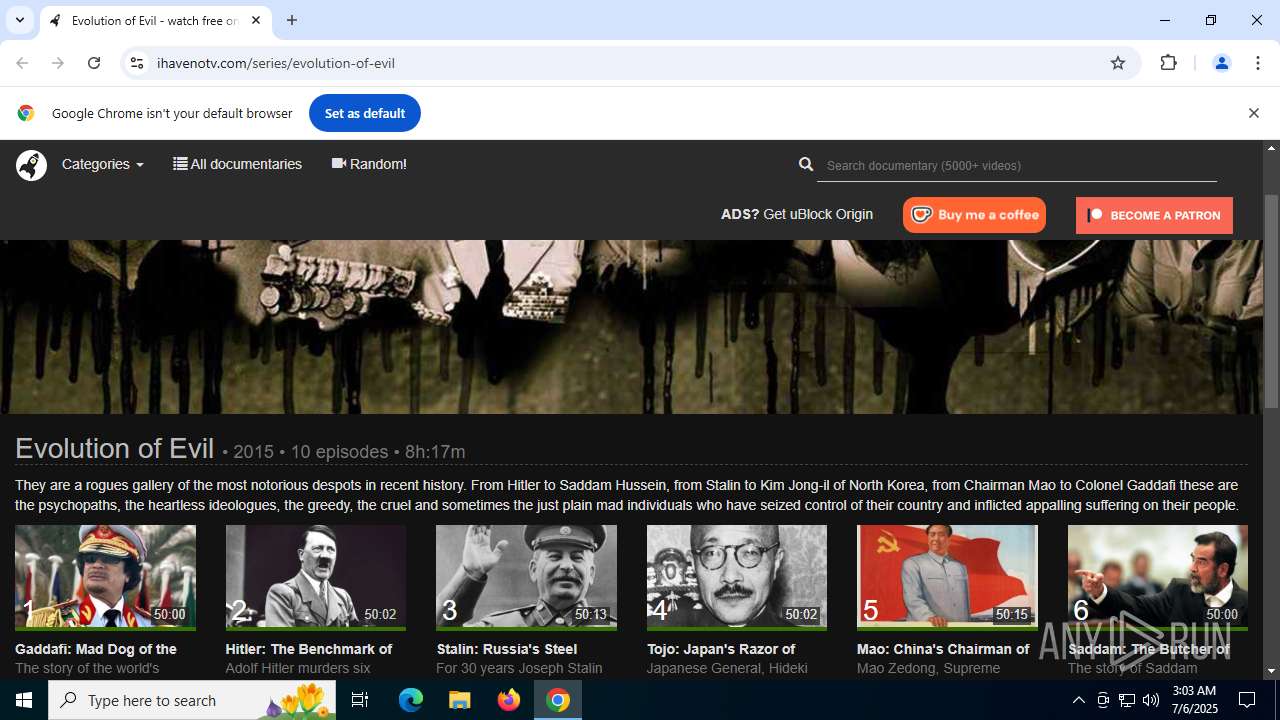Image resolution: width=1280 pixels, height=720 pixels.
Task: Click the rocket site logo icon
Action: (31, 165)
